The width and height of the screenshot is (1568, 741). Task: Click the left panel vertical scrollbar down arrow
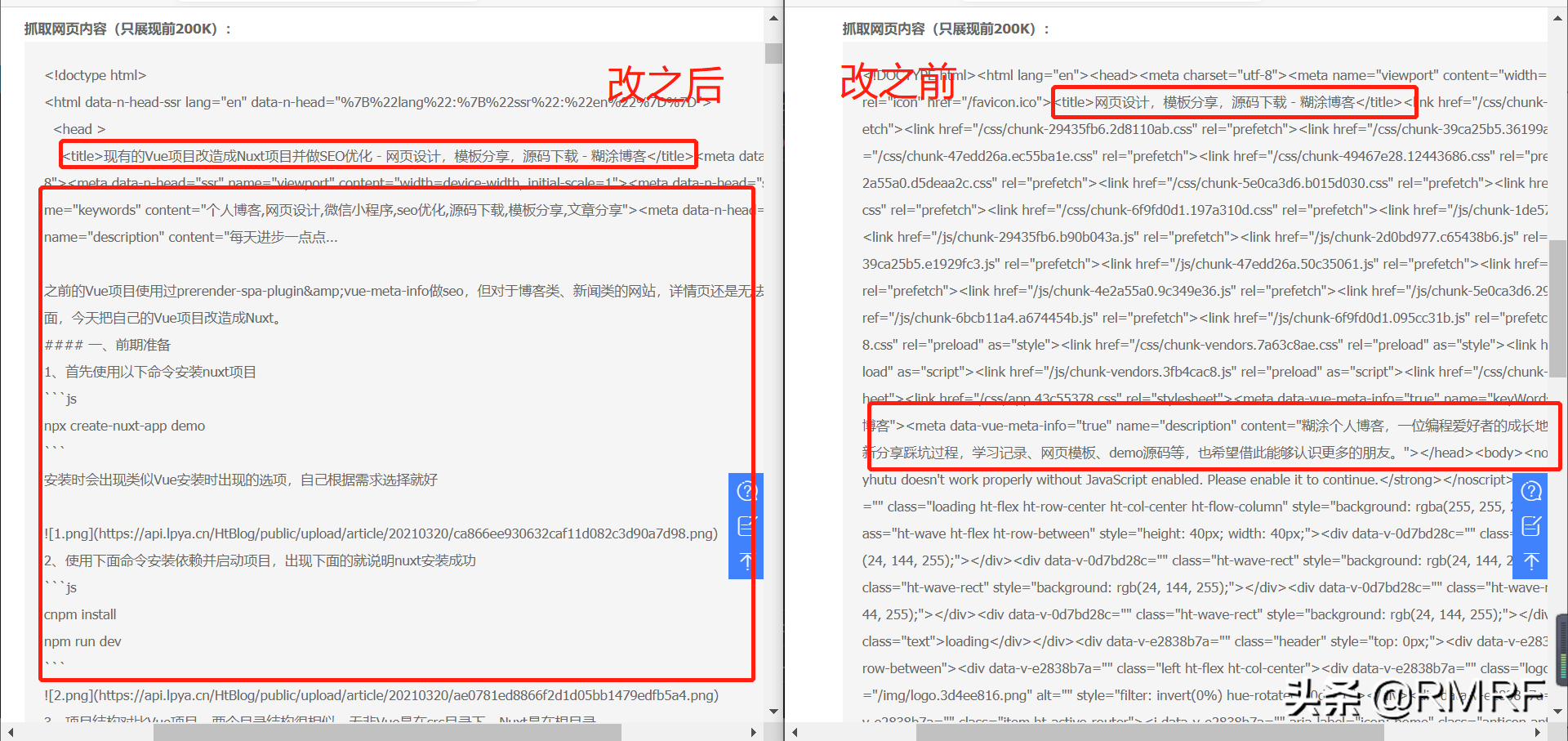click(773, 712)
